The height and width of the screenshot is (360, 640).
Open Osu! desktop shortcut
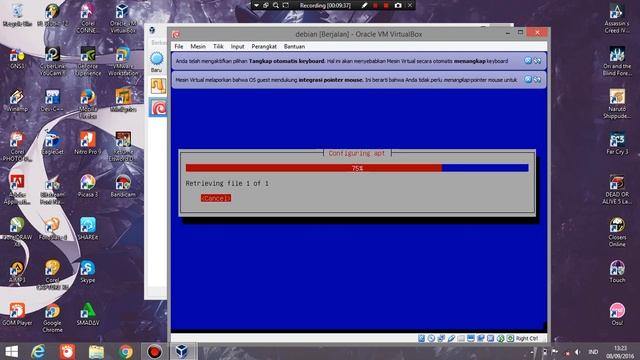click(x=617, y=315)
